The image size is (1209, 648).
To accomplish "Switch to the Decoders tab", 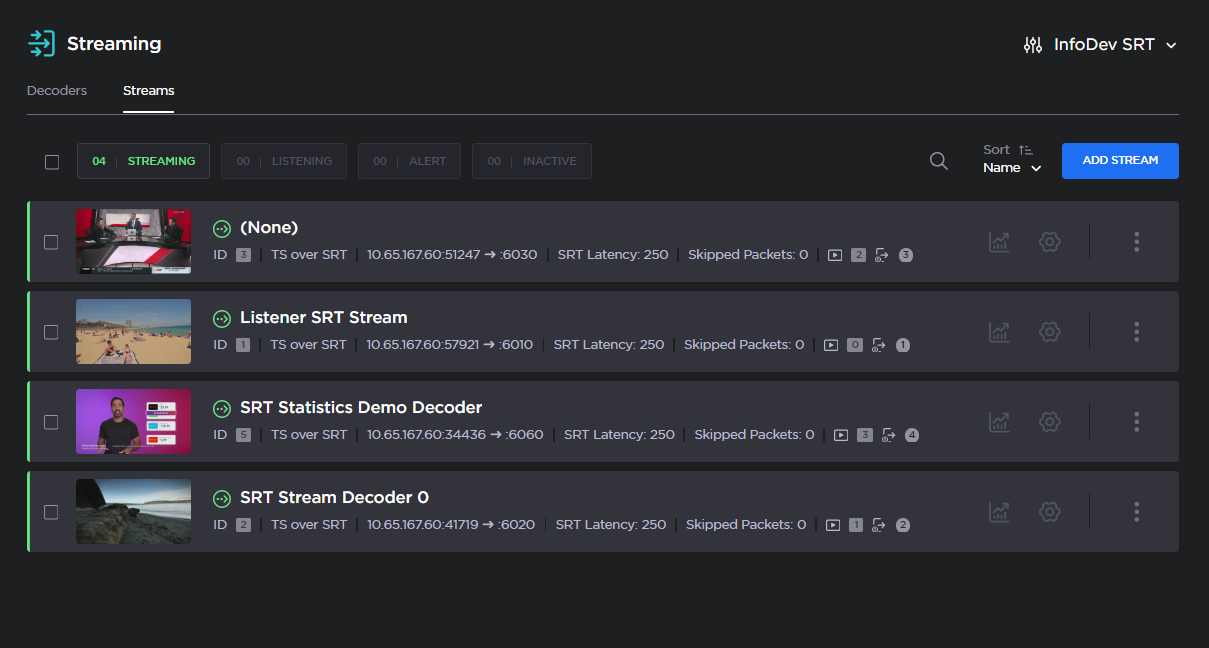I will (x=56, y=90).
